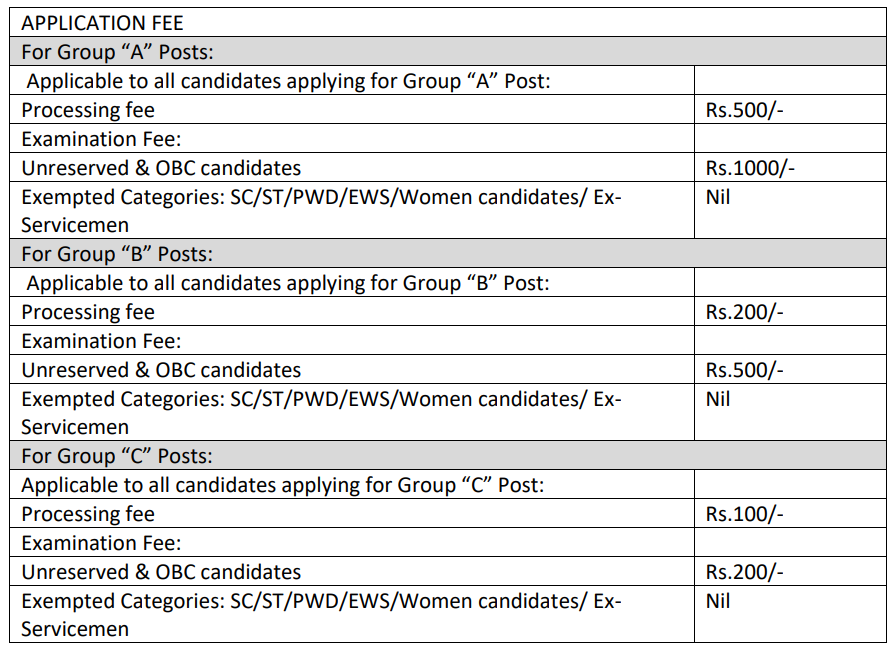Click Group B Examination Fee label
893x651 pixels.
tap(101, 341)
